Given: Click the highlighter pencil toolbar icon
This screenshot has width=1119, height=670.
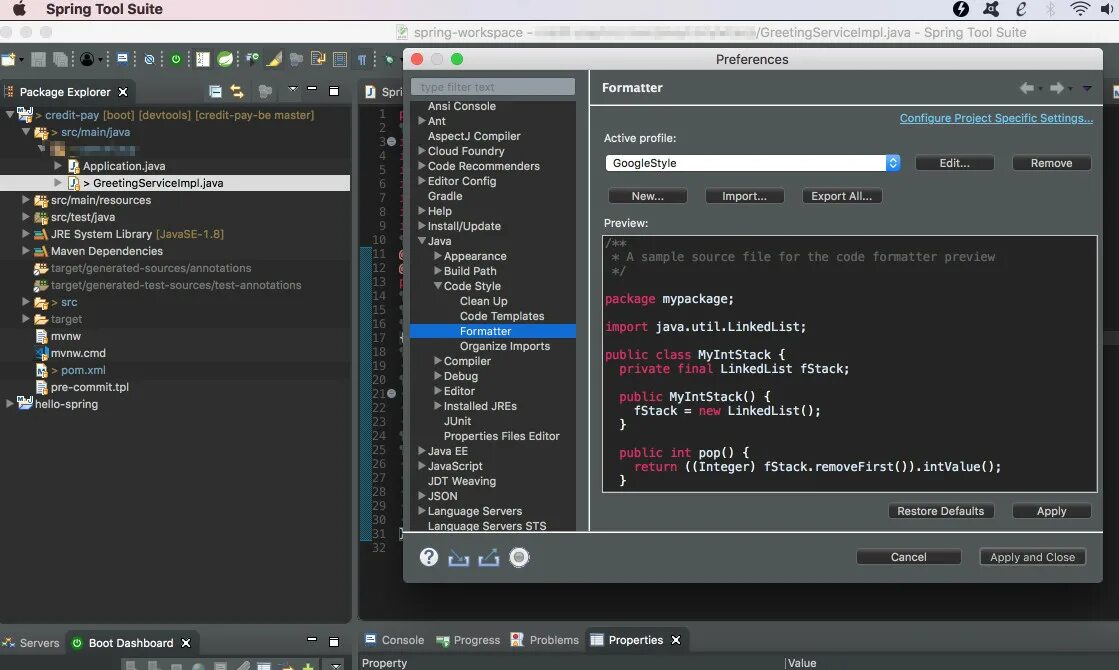Looking at the screenshot, I should point(274,59).
